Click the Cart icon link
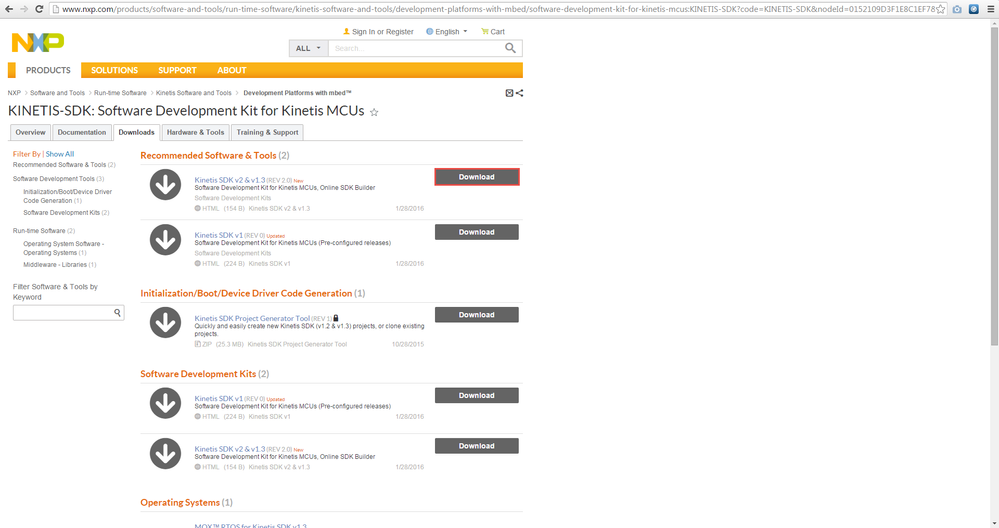The height and width of the screenshot is (528, 999). click(492, 31)
